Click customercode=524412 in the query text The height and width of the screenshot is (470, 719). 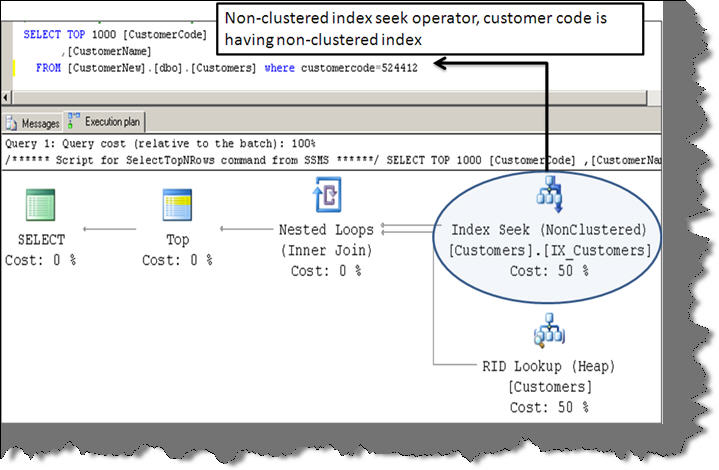point(360,68)
